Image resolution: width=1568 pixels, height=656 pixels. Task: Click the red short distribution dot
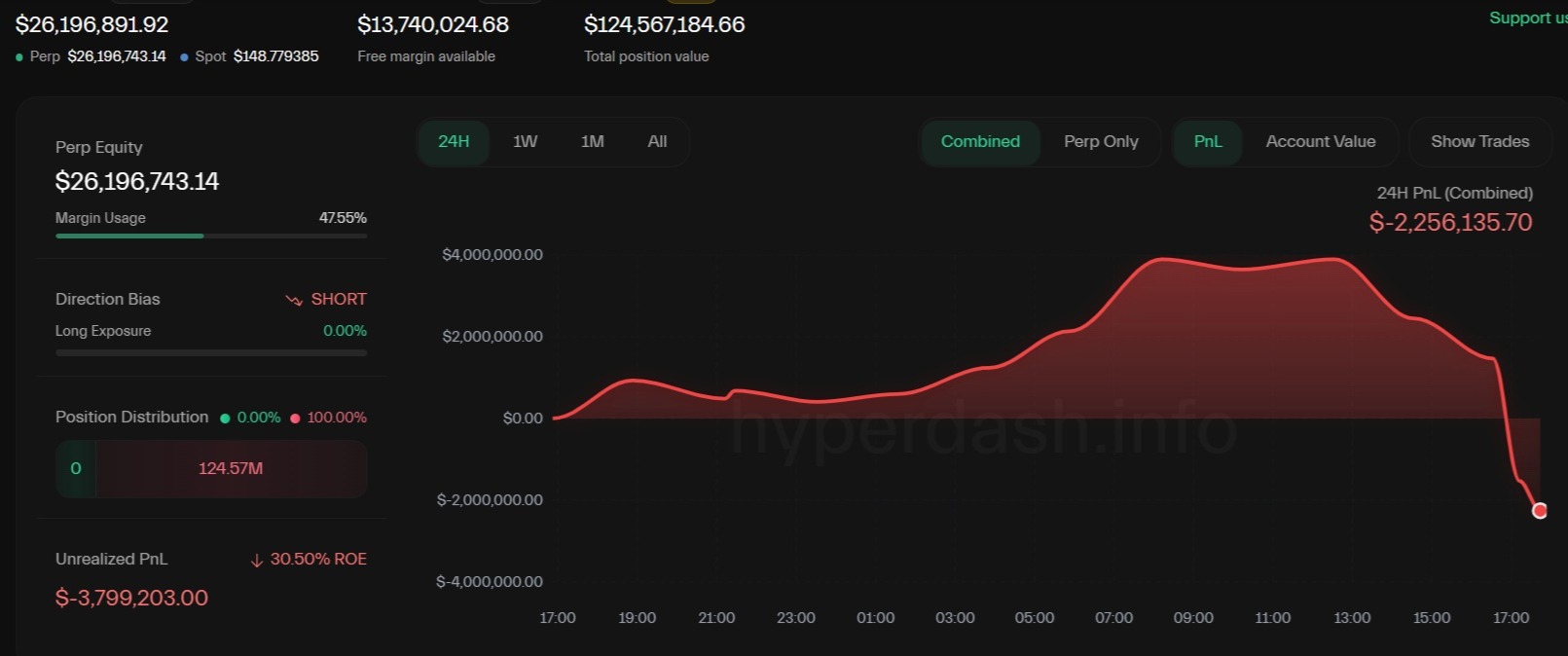pos(295,419)
